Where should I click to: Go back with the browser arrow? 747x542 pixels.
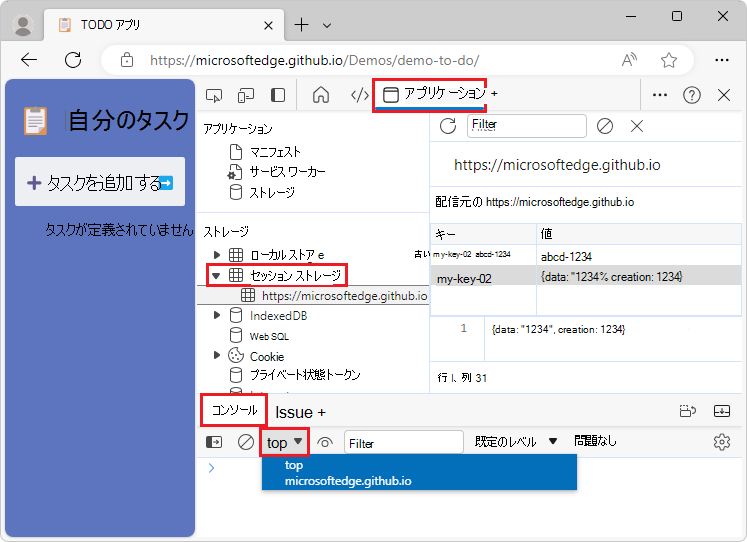pos(29,60)
